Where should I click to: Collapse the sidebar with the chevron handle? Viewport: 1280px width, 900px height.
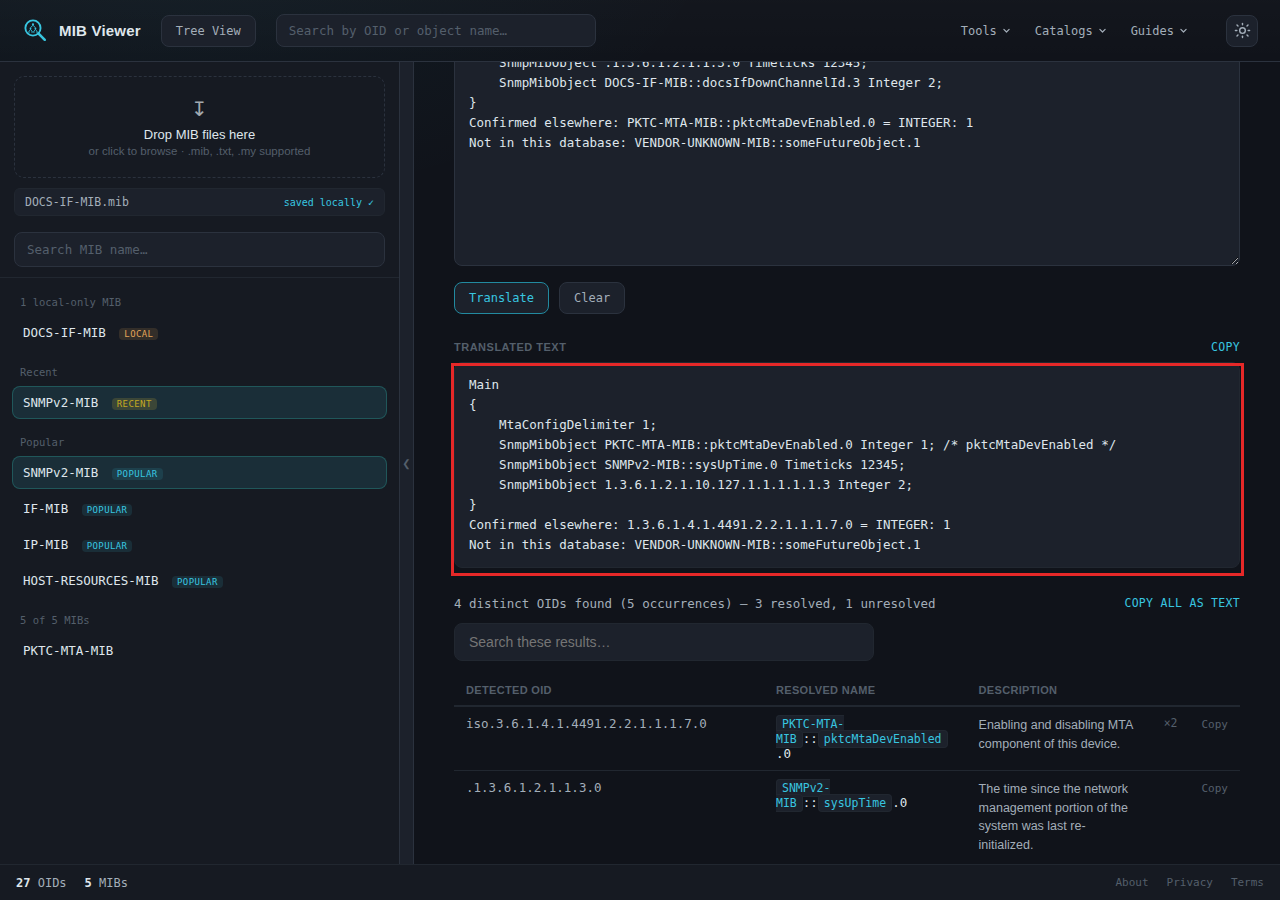coord(406,464)
